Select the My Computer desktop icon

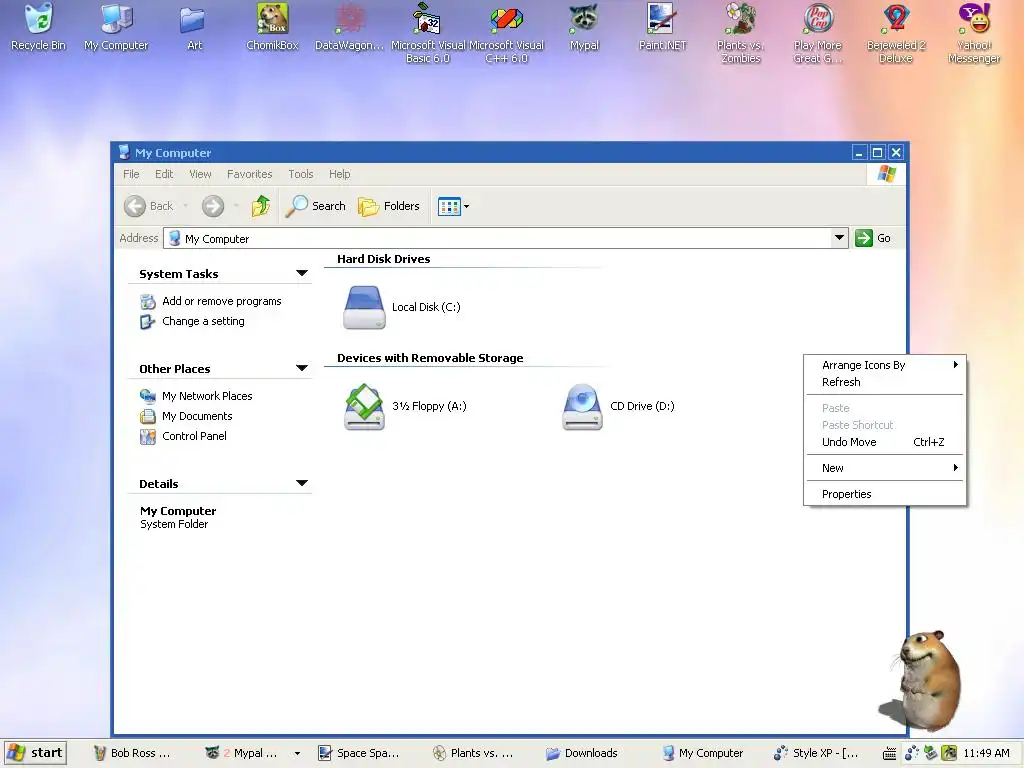pos(116,27)
